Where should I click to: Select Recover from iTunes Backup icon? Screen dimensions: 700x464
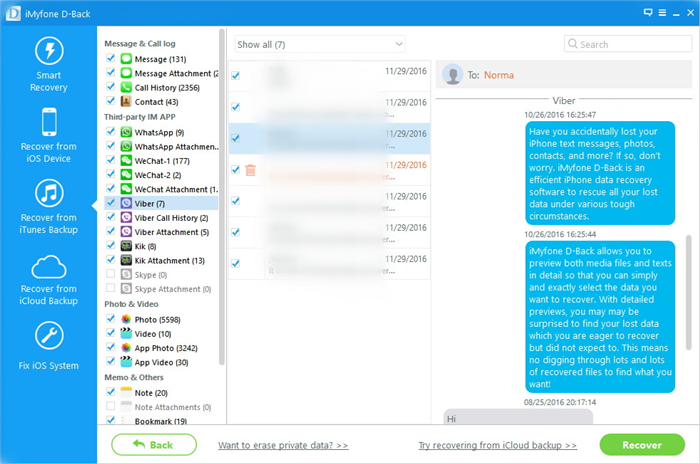click(49, 193)
